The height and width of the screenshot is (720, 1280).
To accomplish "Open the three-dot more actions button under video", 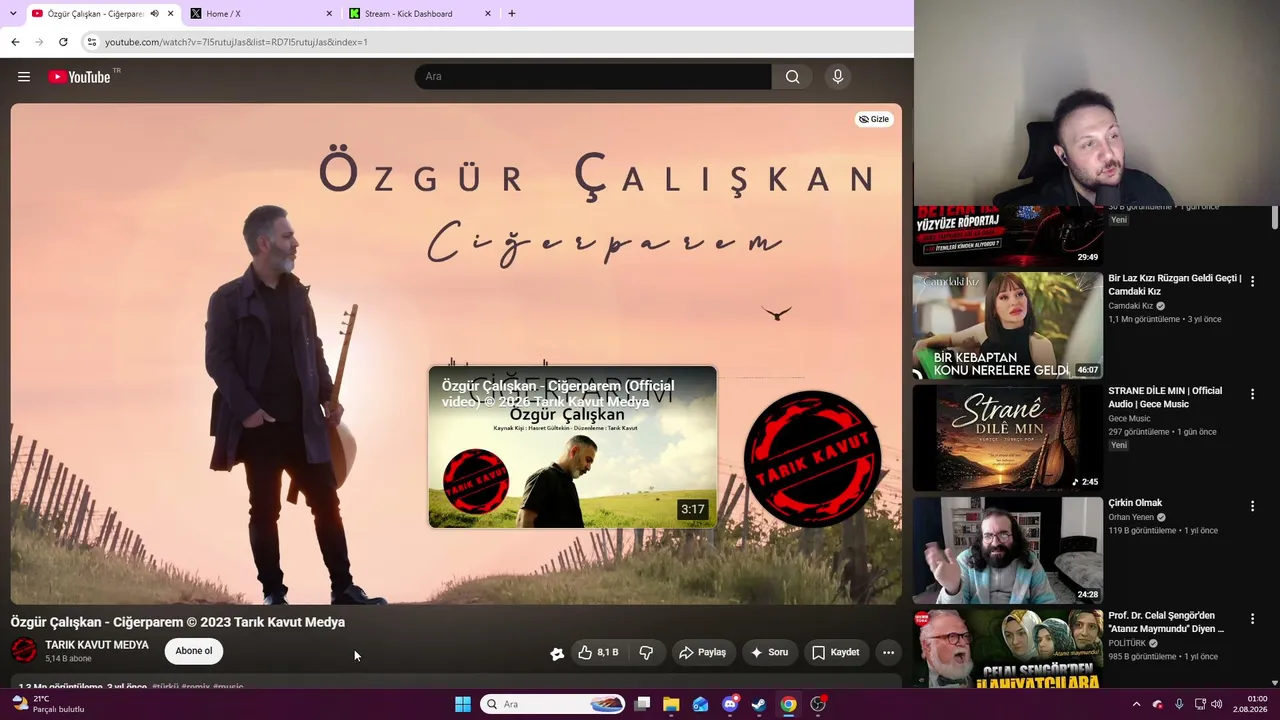I will coord(888,653).
